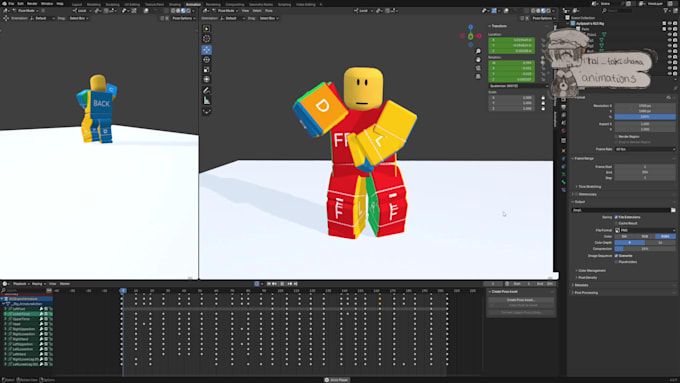Open the File menu
The height and width of the screenshot is (383, 680).
(11, 3)
